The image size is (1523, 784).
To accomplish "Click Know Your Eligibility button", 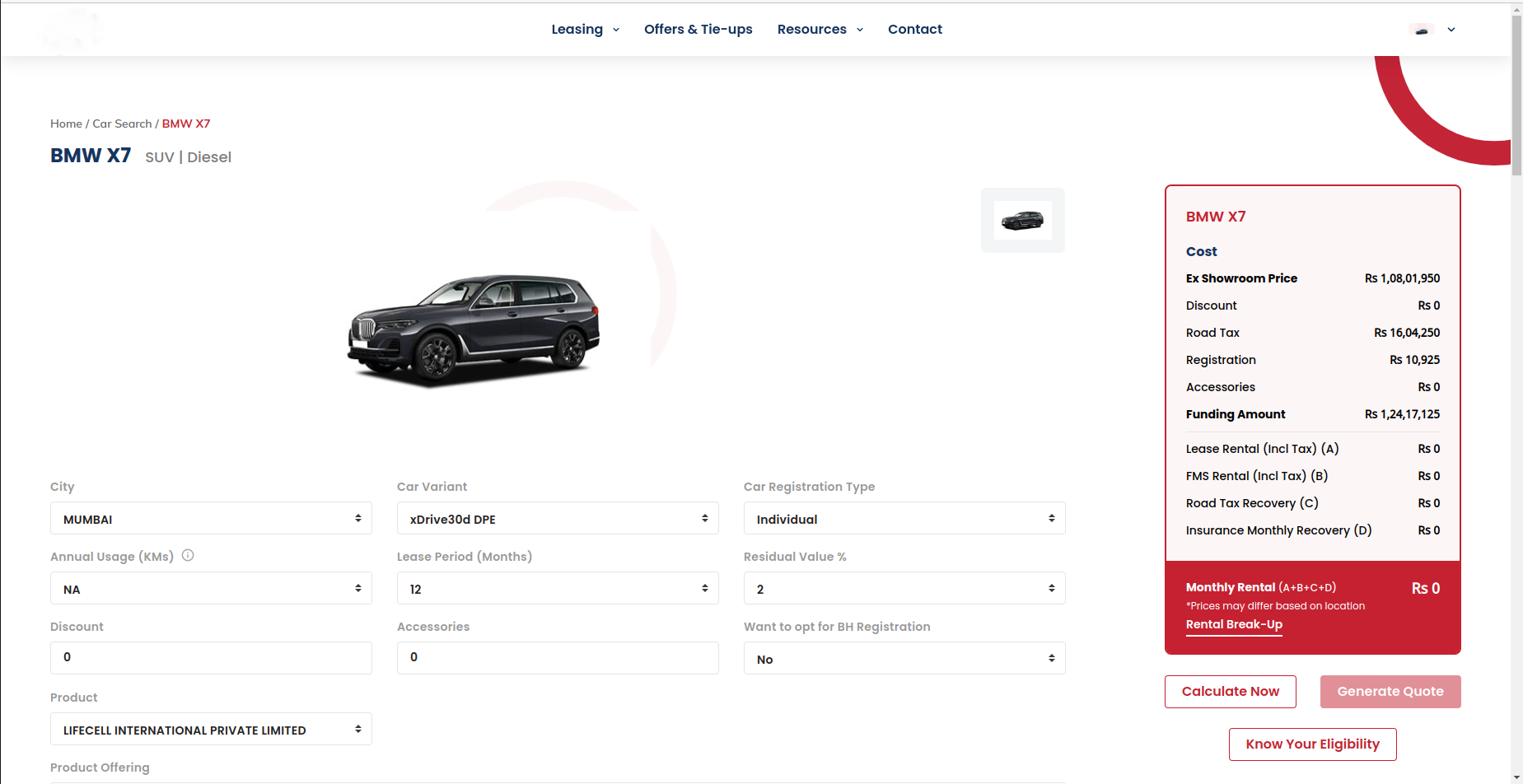I will [1312, 744].
